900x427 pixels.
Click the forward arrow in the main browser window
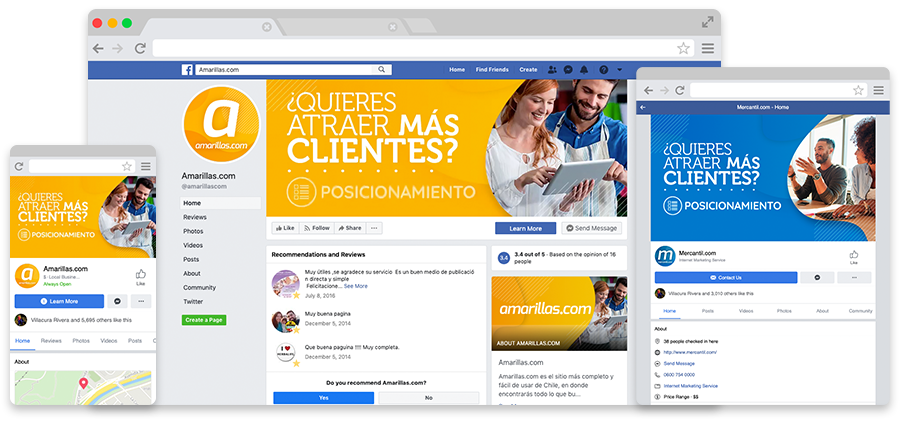click(x=118, y=49)
